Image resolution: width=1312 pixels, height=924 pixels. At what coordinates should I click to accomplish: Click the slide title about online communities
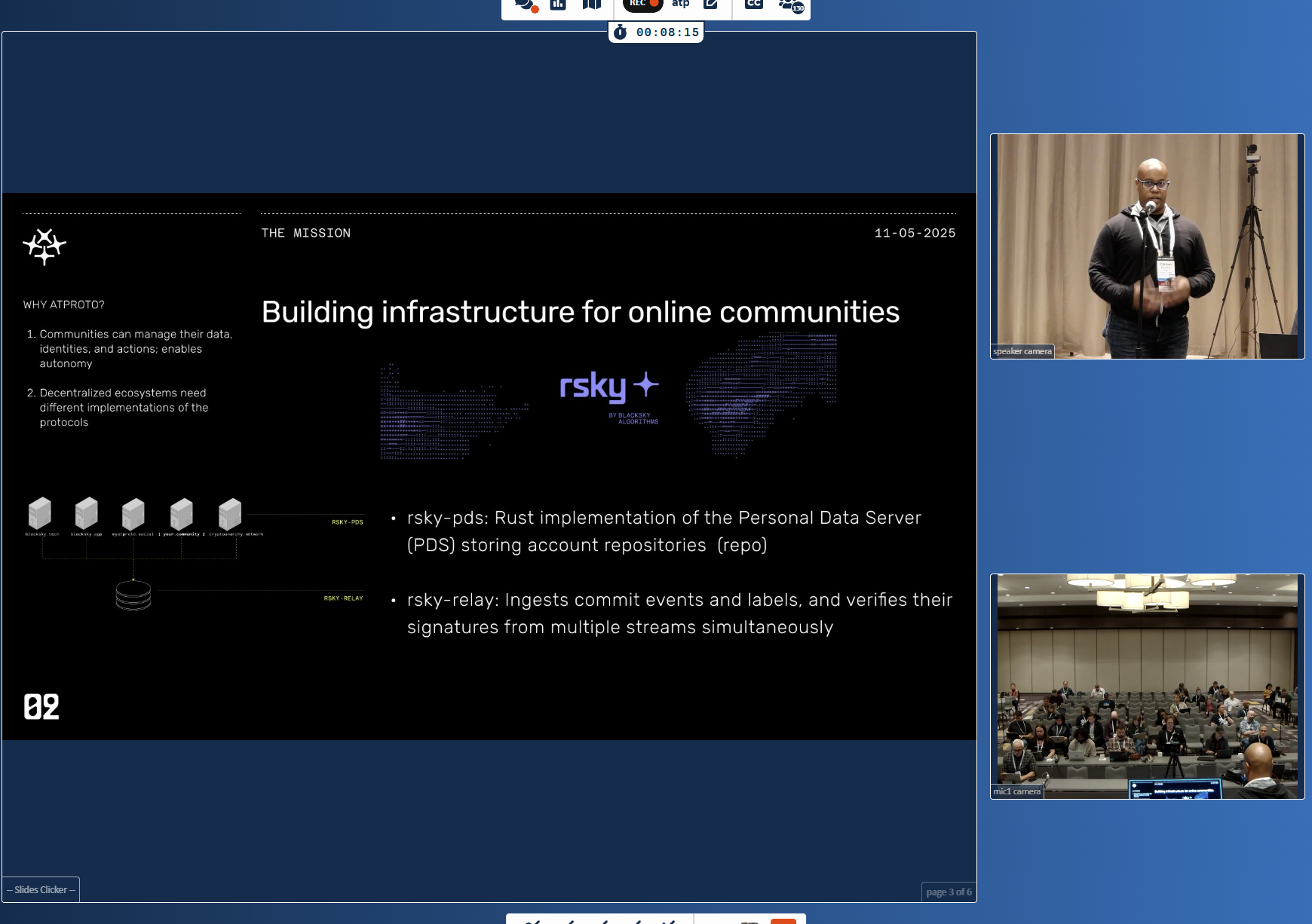tap(580, 312)
